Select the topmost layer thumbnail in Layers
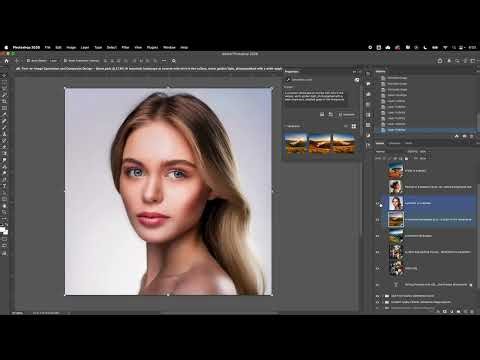Screen dimensions: 480x360 click(x=396, y=170)
